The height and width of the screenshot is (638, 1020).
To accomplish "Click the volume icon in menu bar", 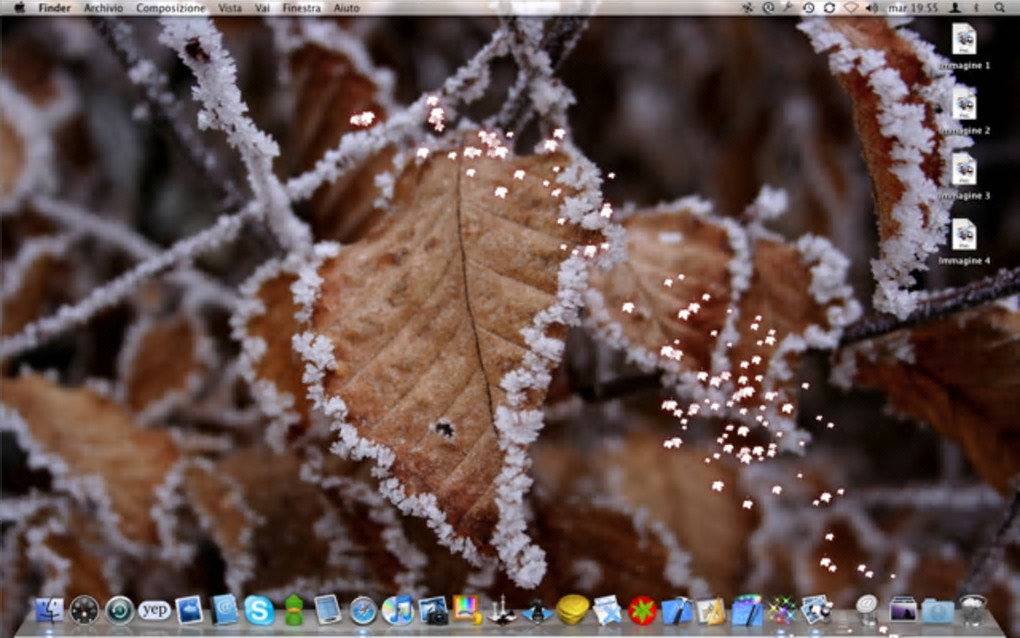I will (872, 8).
